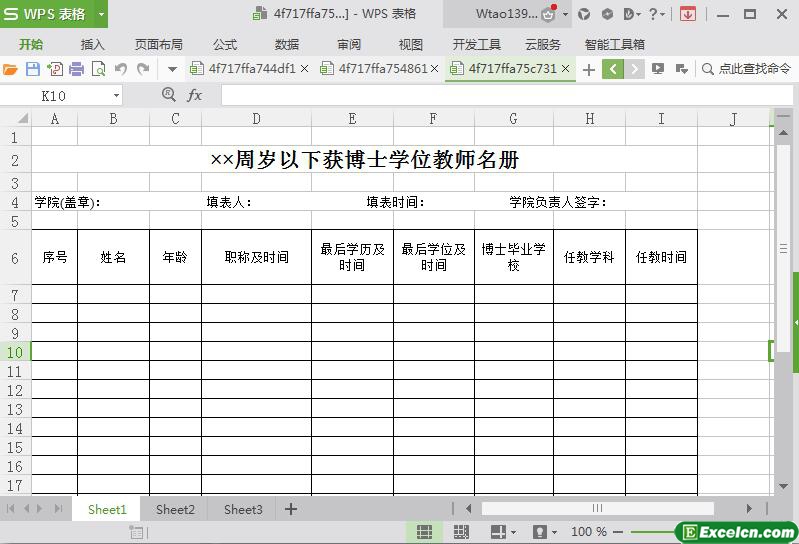799x544 pixels.
Task: Open the tab list dropdown icon
Action: (x=681, y=69)
